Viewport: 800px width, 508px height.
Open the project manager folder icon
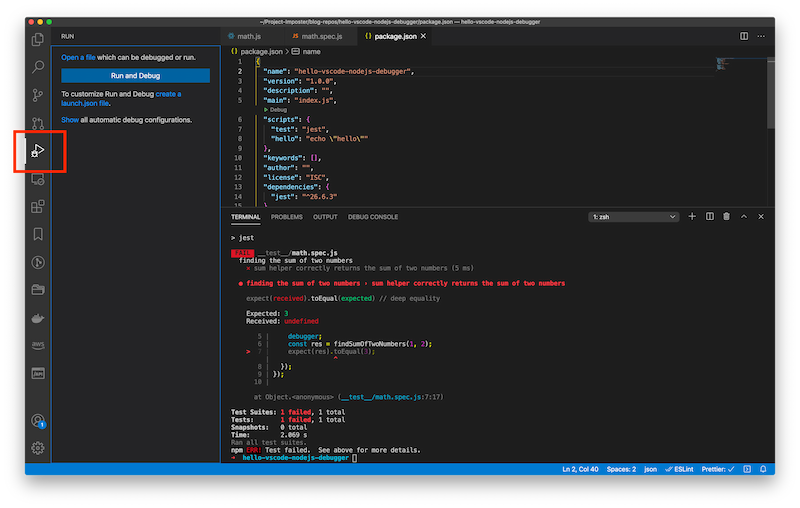pyautogui.click(x=38, y=290)
